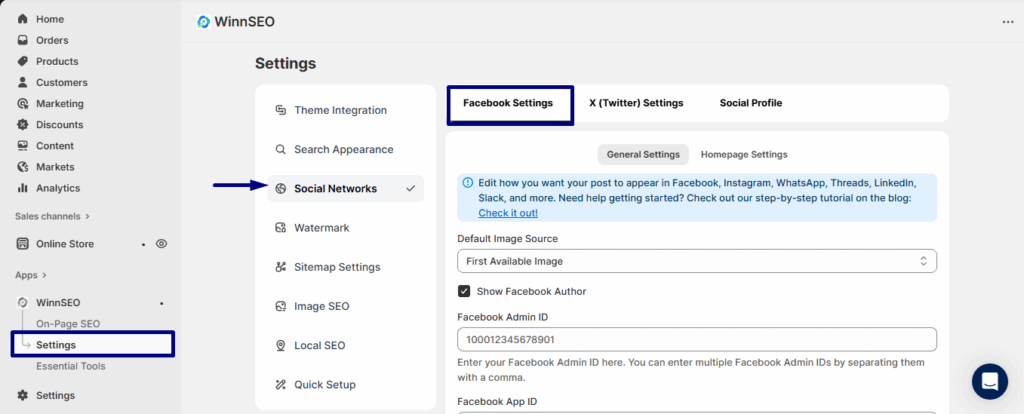Go to Orders page
1024x414 pixels.
tap(52, 40)
